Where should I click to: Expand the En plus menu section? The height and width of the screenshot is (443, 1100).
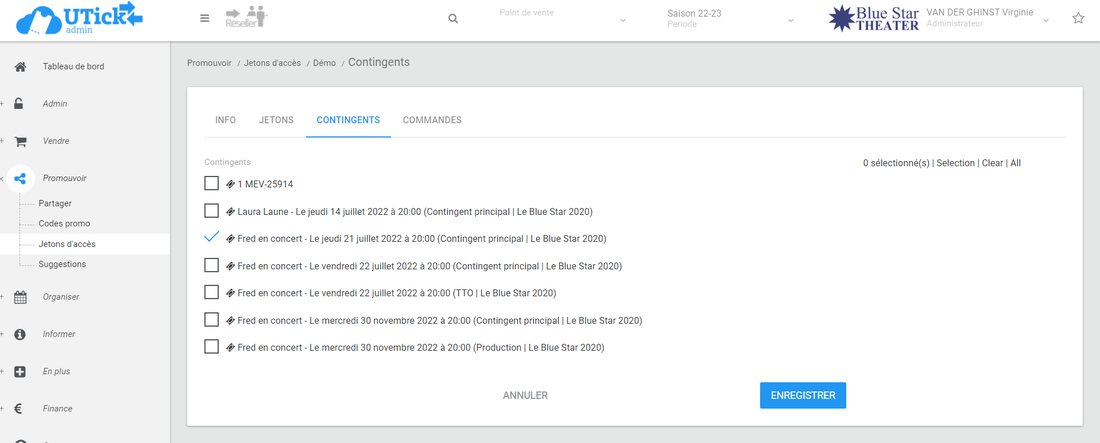pyautogui.click(x=57, y=372)
